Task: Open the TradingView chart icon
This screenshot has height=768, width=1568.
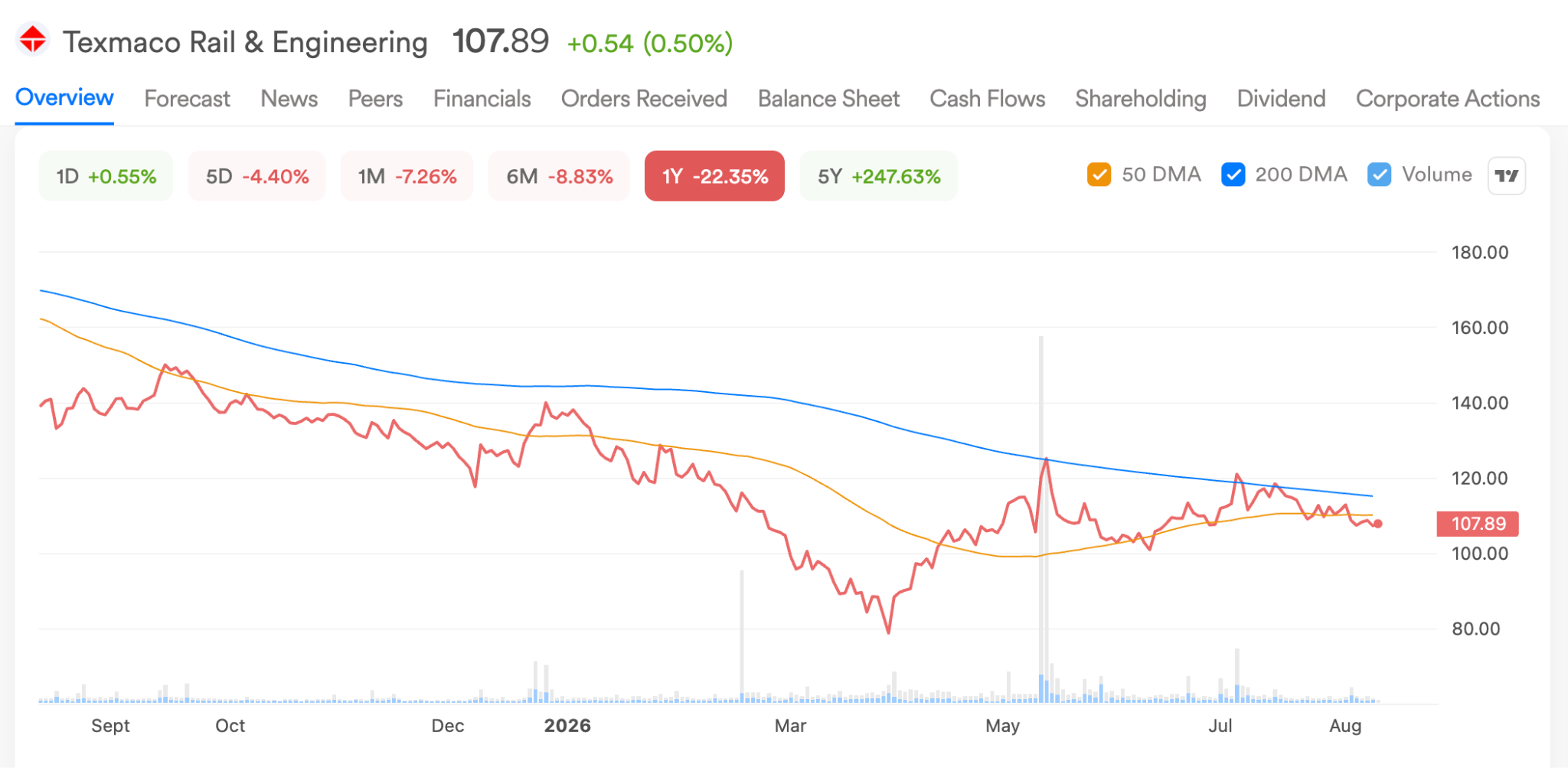Action: pos(1506,176)
